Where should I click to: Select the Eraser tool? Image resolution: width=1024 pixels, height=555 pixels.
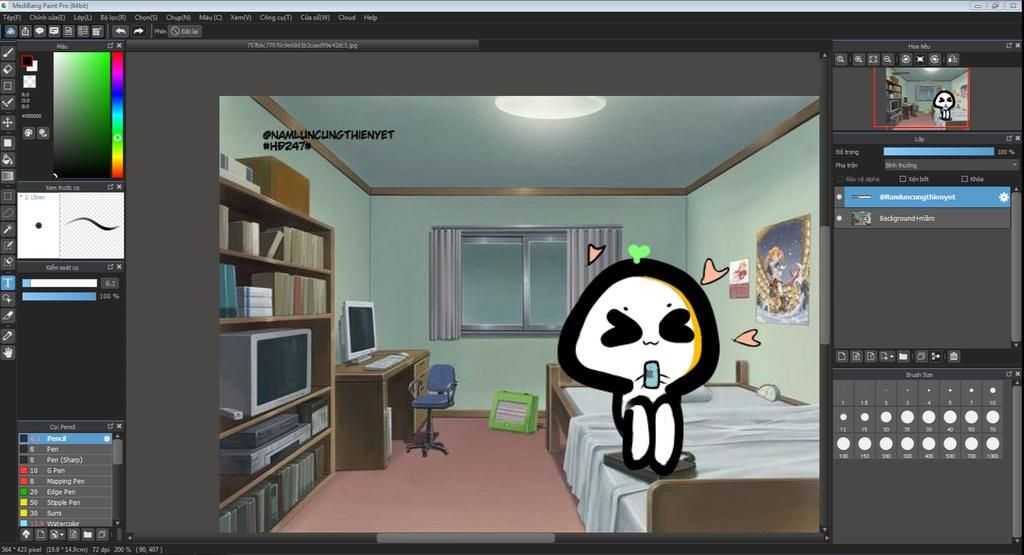[x=8, y=69]
